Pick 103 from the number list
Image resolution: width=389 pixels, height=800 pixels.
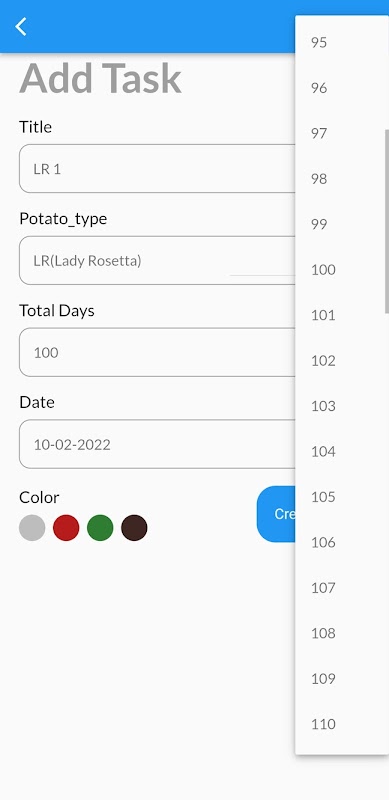(x=341, y=406)
